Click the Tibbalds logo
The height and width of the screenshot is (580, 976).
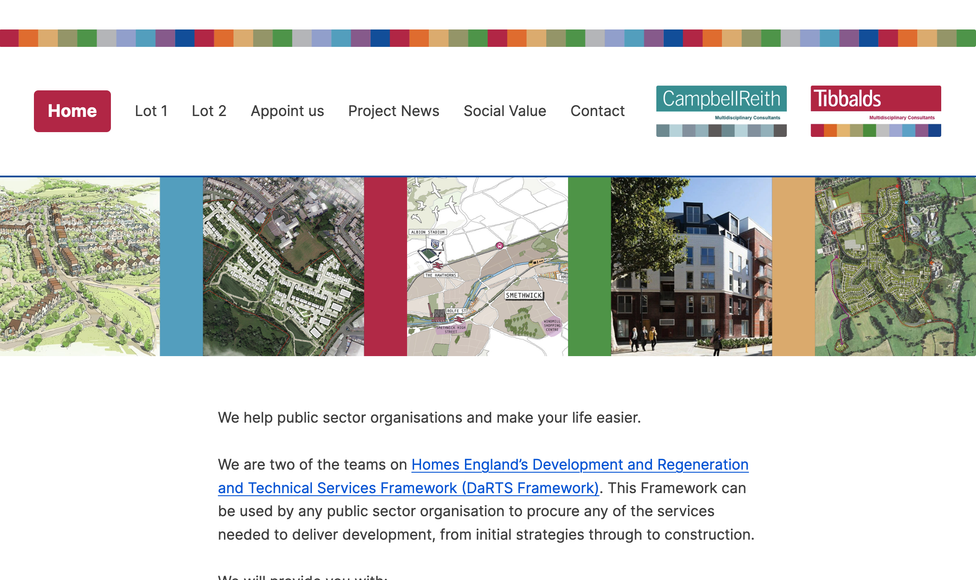click(x=875, y=103)
